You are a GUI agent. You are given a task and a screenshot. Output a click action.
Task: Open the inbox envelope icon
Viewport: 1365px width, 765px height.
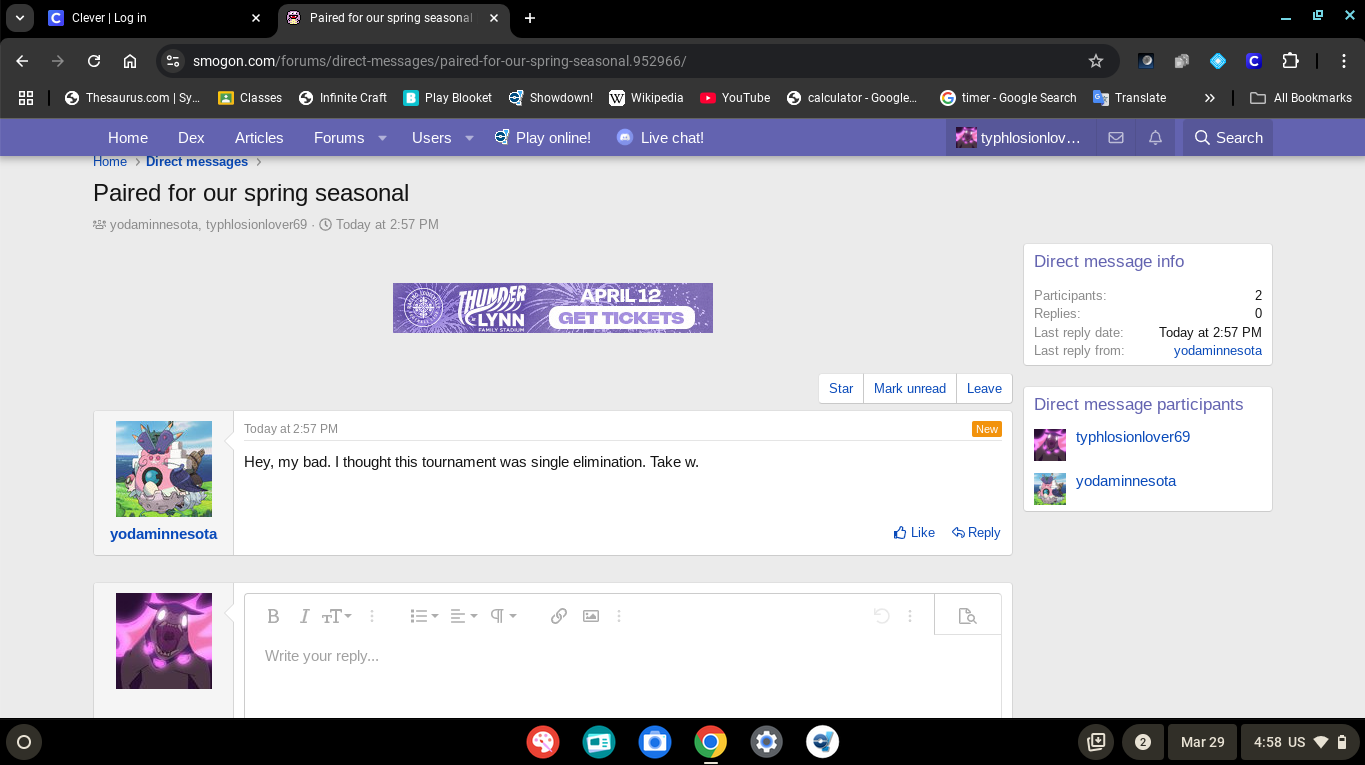coord(1116,138)
